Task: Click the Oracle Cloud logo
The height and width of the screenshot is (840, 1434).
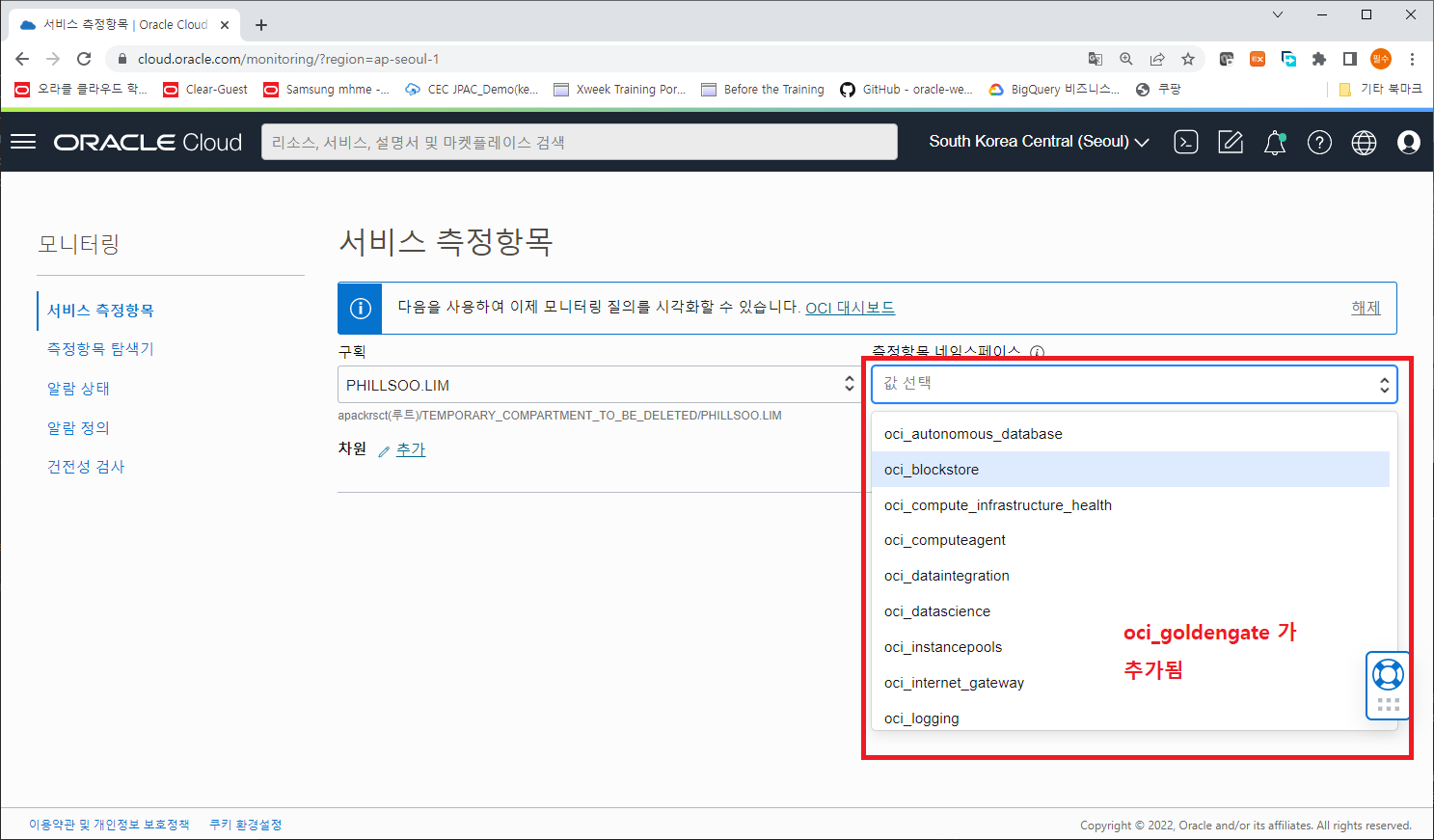Action: click(x=148, y=143)
